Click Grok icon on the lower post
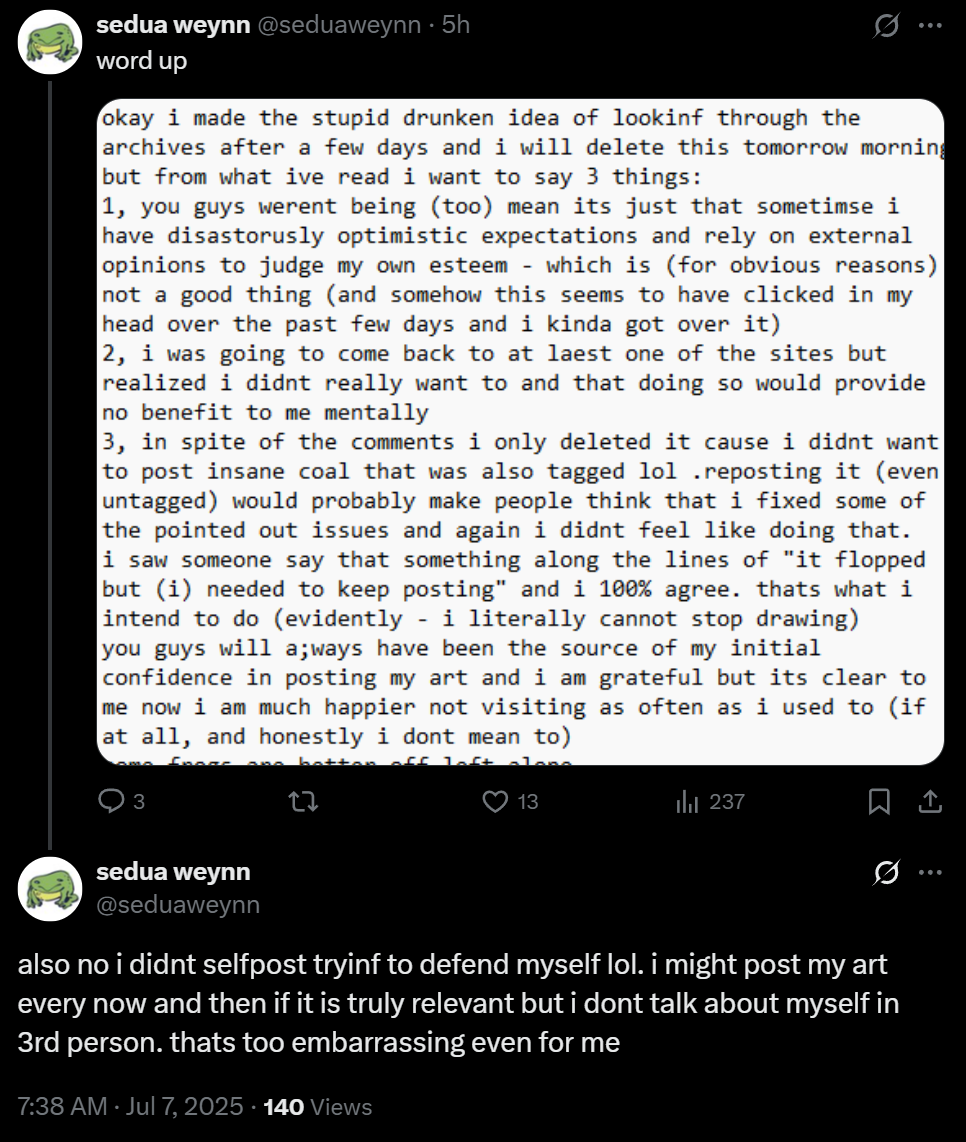The image size is (966, 1142). point(885,873)
